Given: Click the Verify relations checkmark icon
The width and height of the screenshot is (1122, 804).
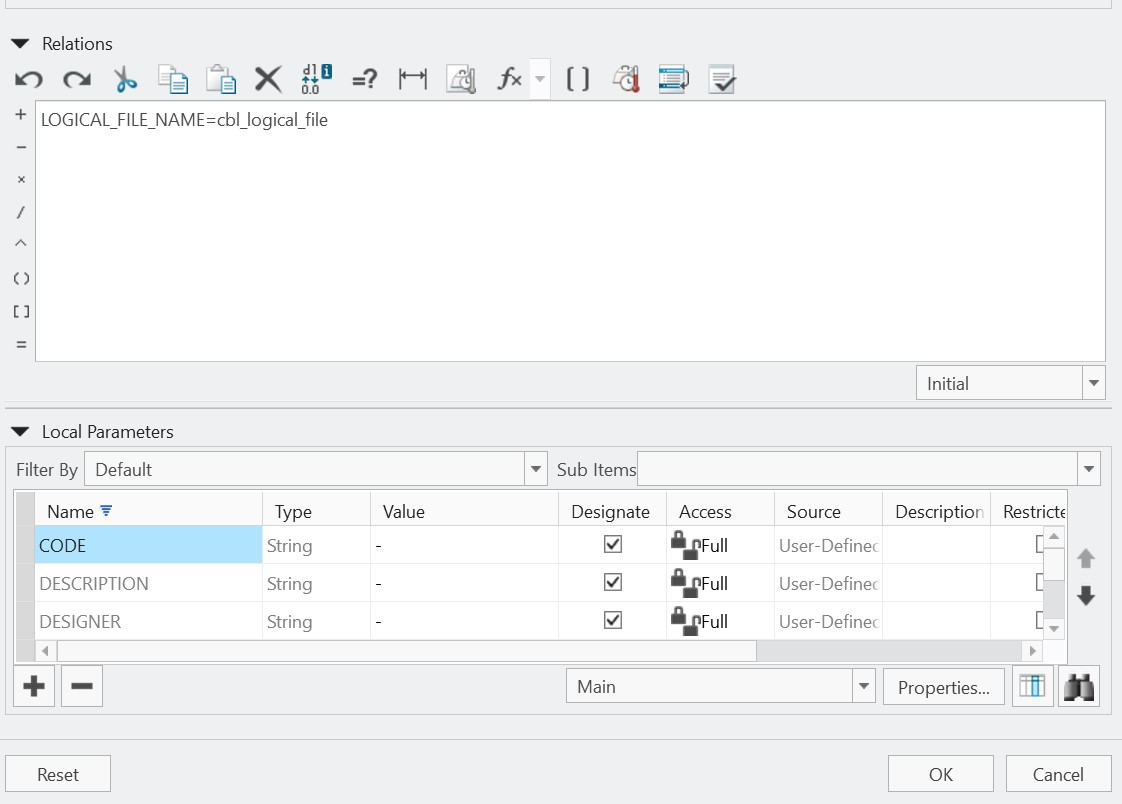Looking at the screenshot, I should pyautogui.click(x=722, y=78).
